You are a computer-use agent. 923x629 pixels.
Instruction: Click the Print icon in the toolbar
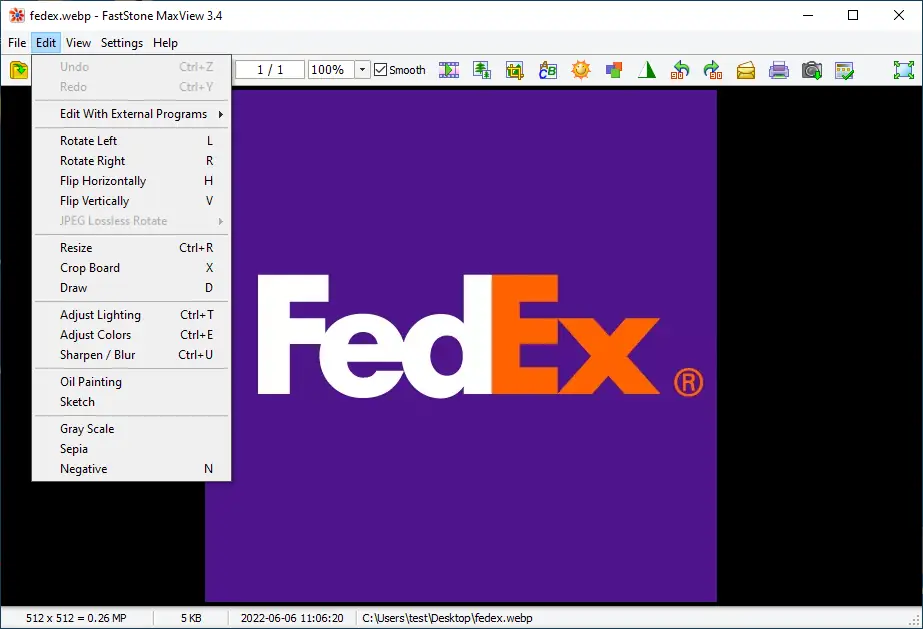tap(778, 70)
